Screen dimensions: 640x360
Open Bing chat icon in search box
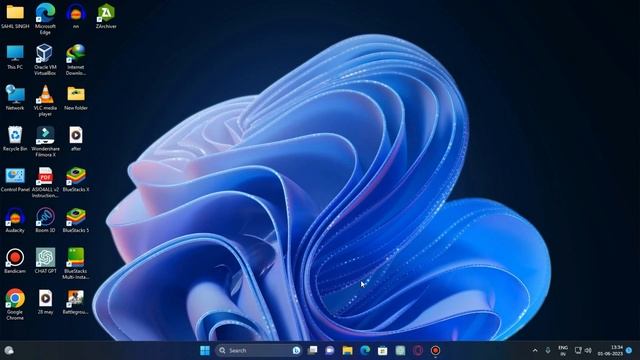click(296, 350)
